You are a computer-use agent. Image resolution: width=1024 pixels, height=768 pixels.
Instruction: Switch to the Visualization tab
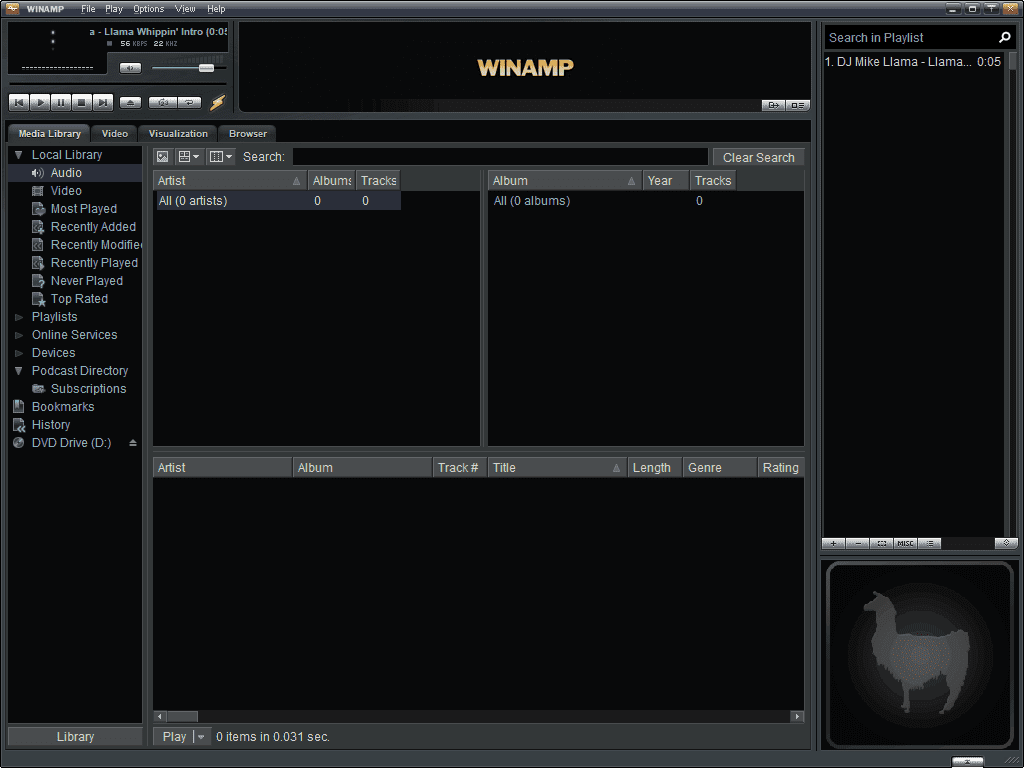(x=178, y=133)
